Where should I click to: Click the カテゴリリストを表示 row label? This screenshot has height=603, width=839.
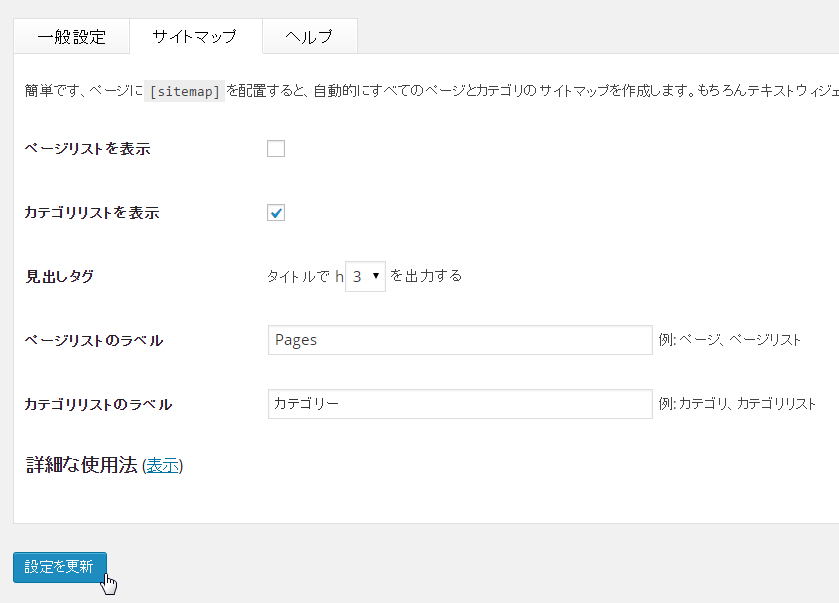coord(91,212)
